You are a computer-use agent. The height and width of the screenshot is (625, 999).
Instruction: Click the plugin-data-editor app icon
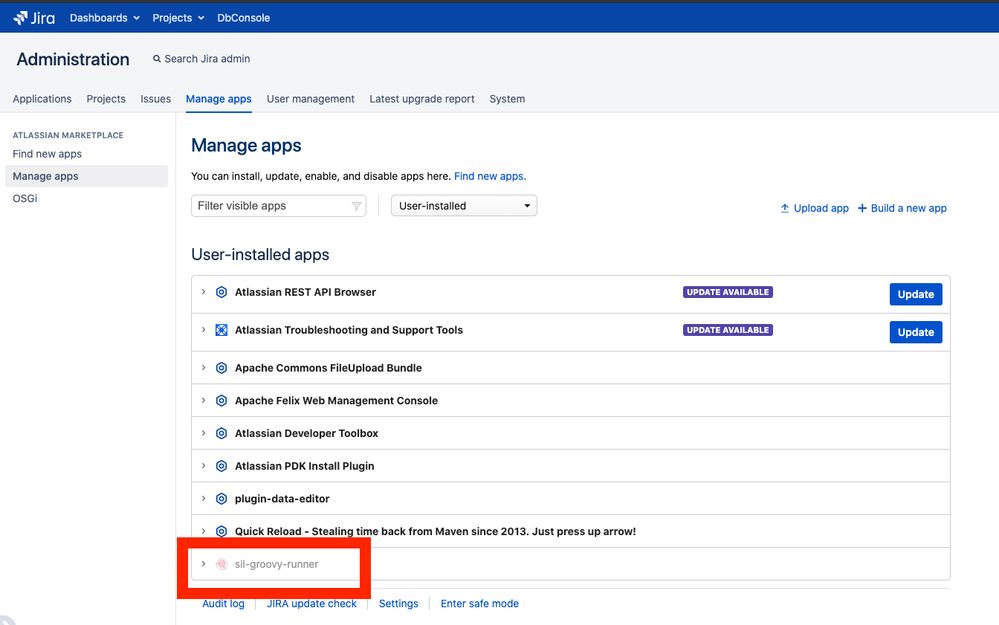tap(221, 499)
